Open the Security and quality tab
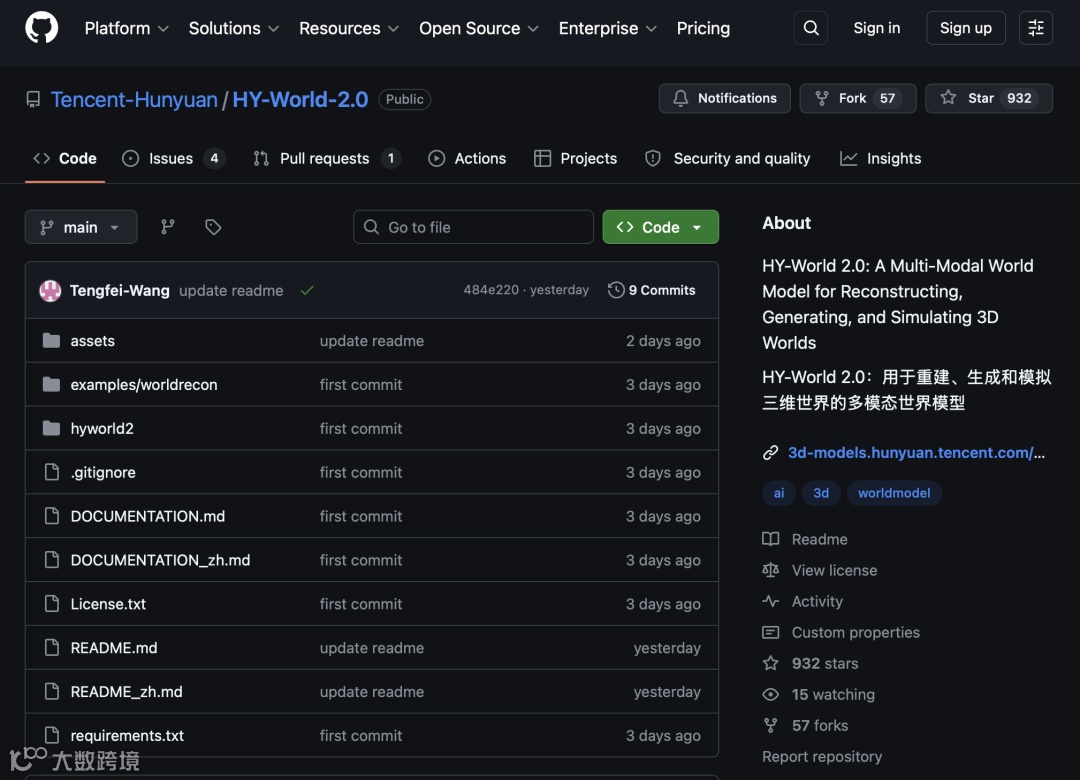1080x780 pixels. (x=727, y=158)
